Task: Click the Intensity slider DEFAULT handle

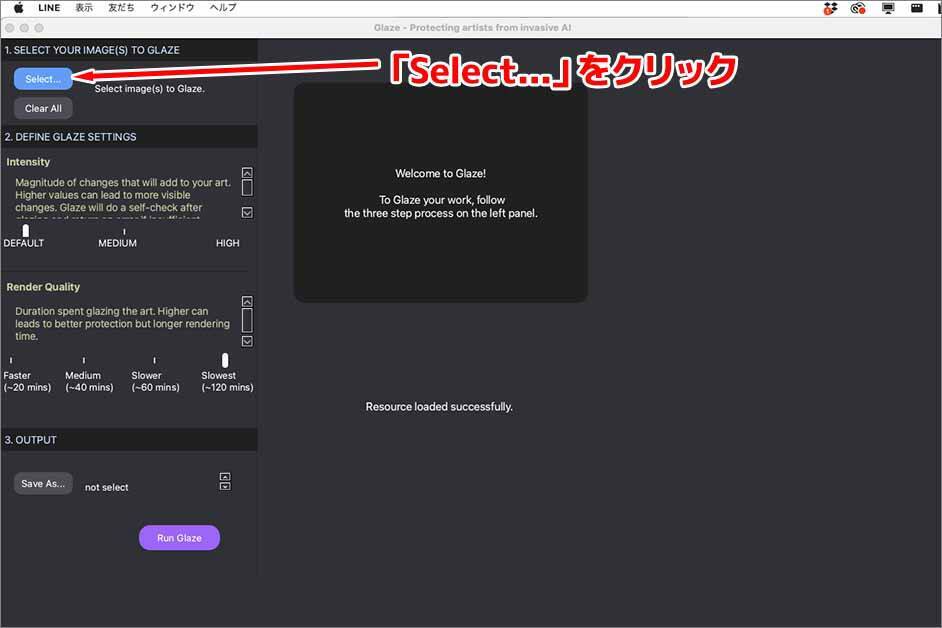Action: 25,231
